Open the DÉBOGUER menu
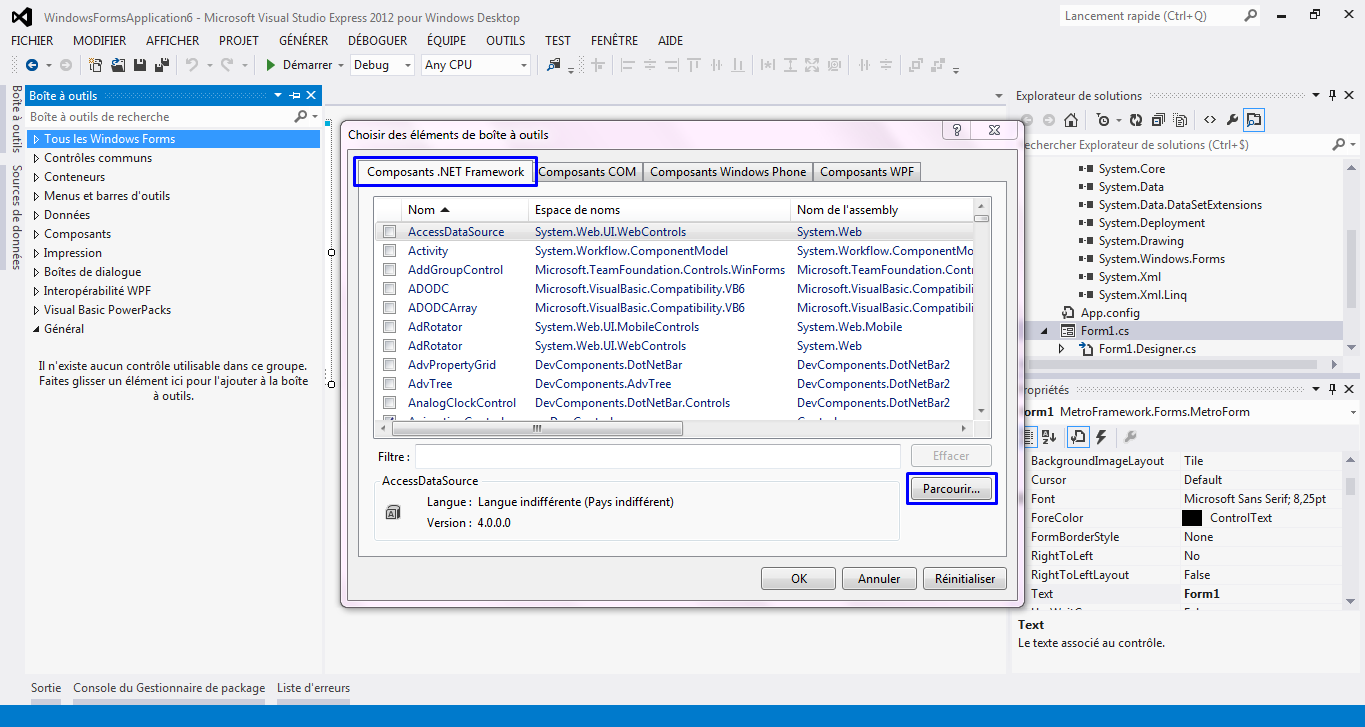The width and height of the screenshot is (1365, 727). pos(377,41)
